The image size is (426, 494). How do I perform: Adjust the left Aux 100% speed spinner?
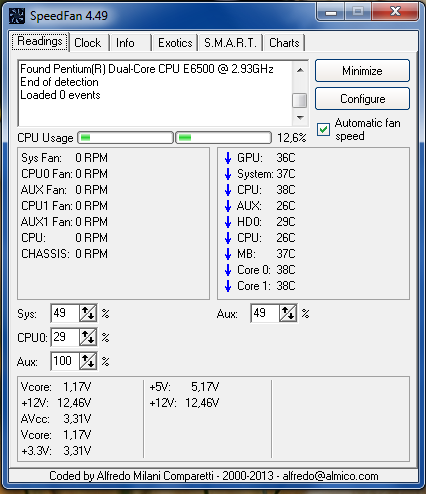88,361
